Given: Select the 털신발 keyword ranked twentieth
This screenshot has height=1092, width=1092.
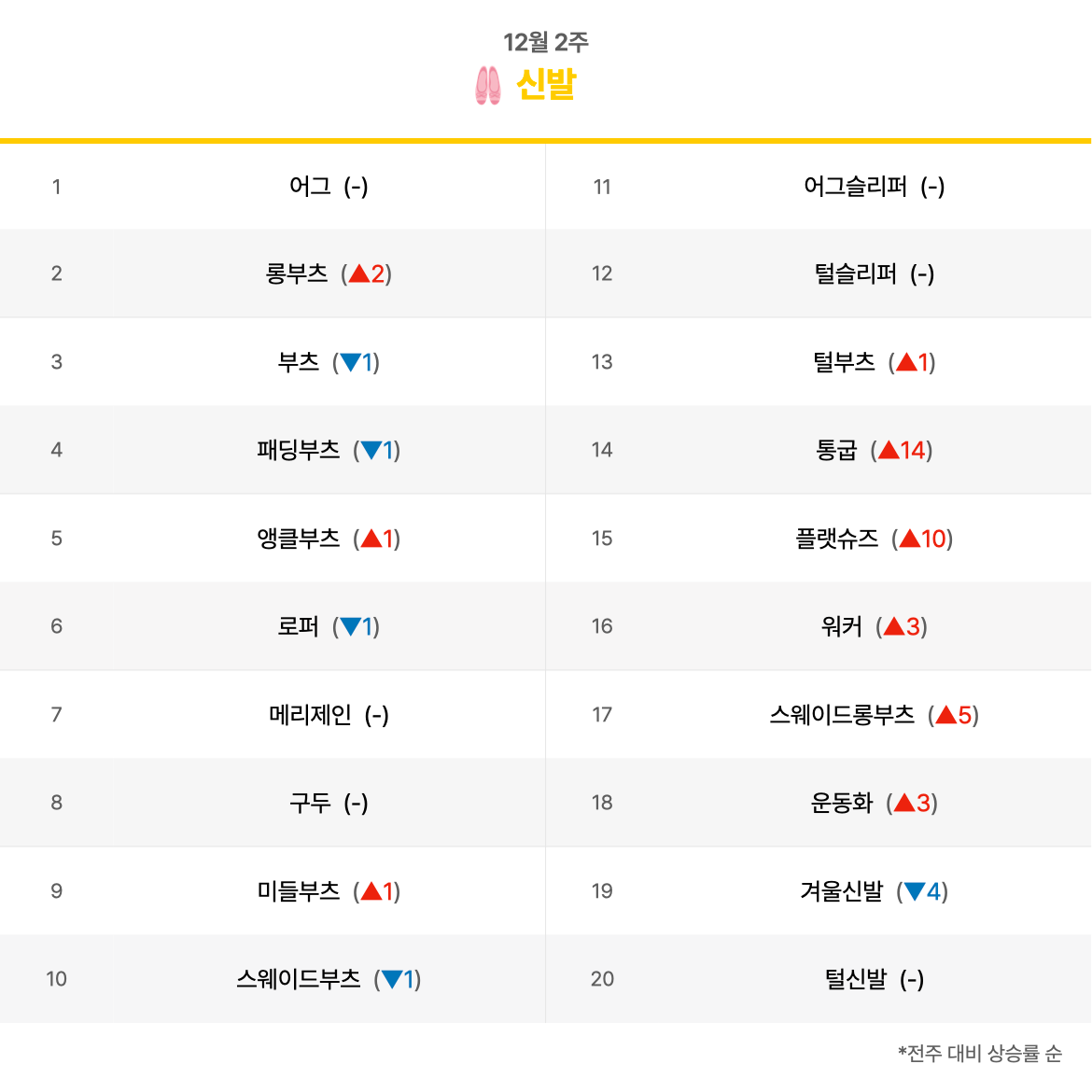Looking at the screenshot, I should pos(855,979).
